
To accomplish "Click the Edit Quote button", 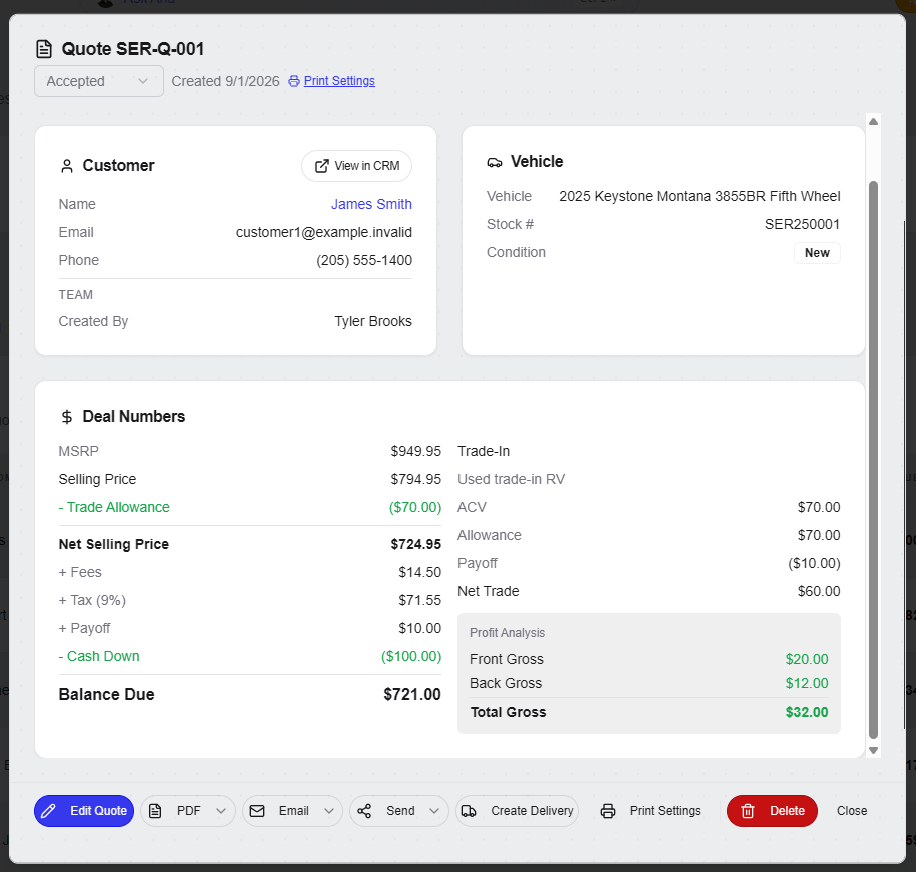I will tap(84, 811).
